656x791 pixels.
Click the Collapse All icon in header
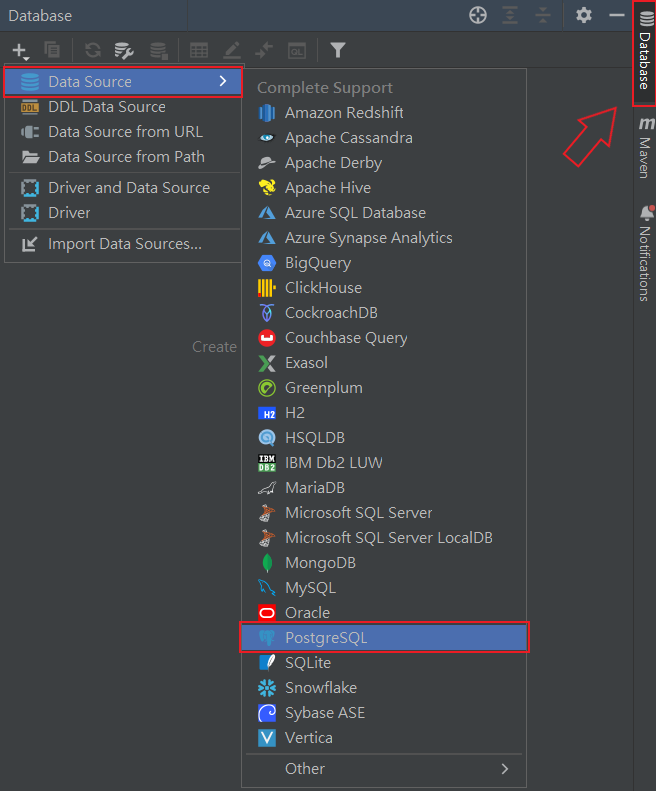pyautogui.click(x=542, y=15)
